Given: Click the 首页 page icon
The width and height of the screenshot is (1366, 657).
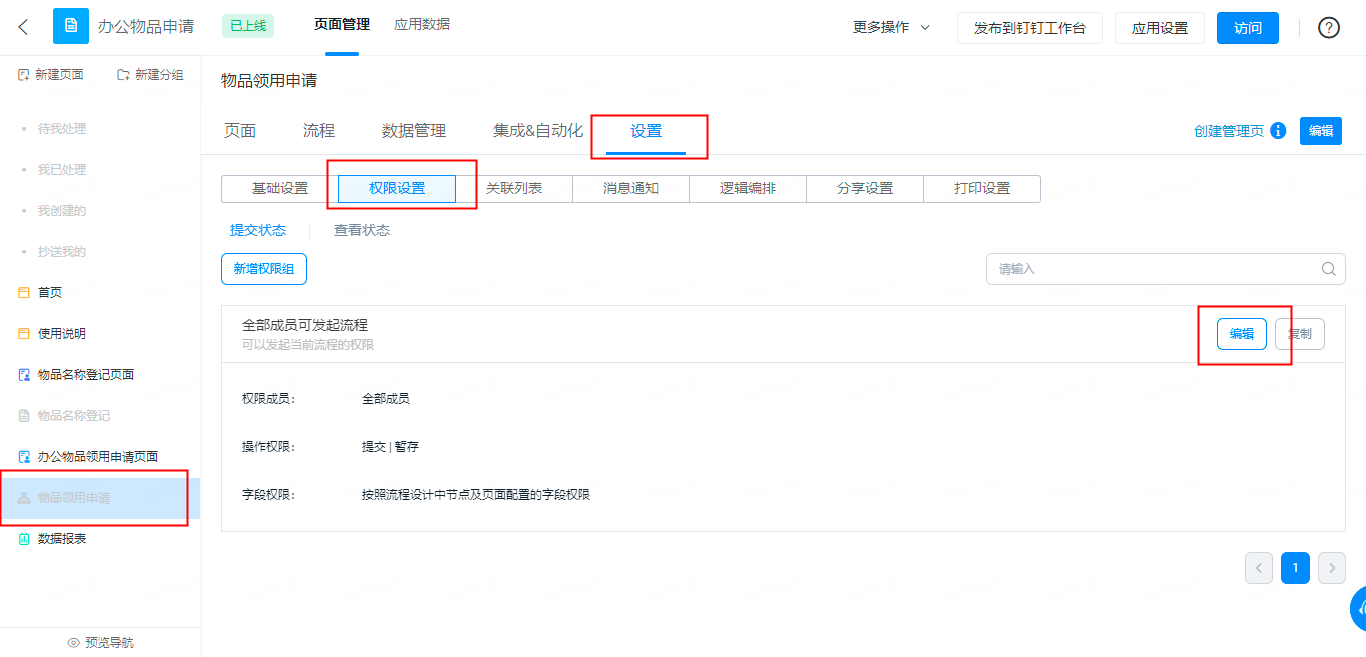Looking at the screenshot, I should (x=24, y=293).
